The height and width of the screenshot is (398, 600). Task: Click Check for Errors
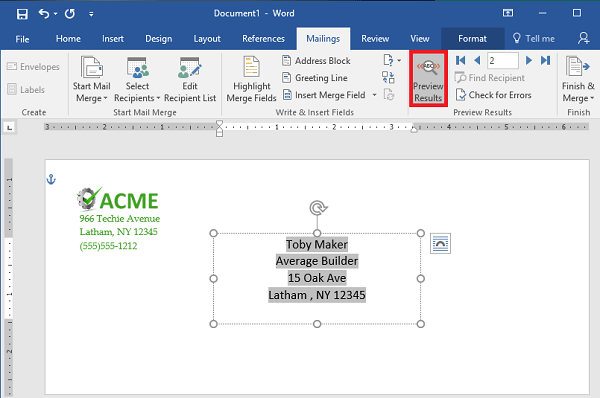click(494, 95)
